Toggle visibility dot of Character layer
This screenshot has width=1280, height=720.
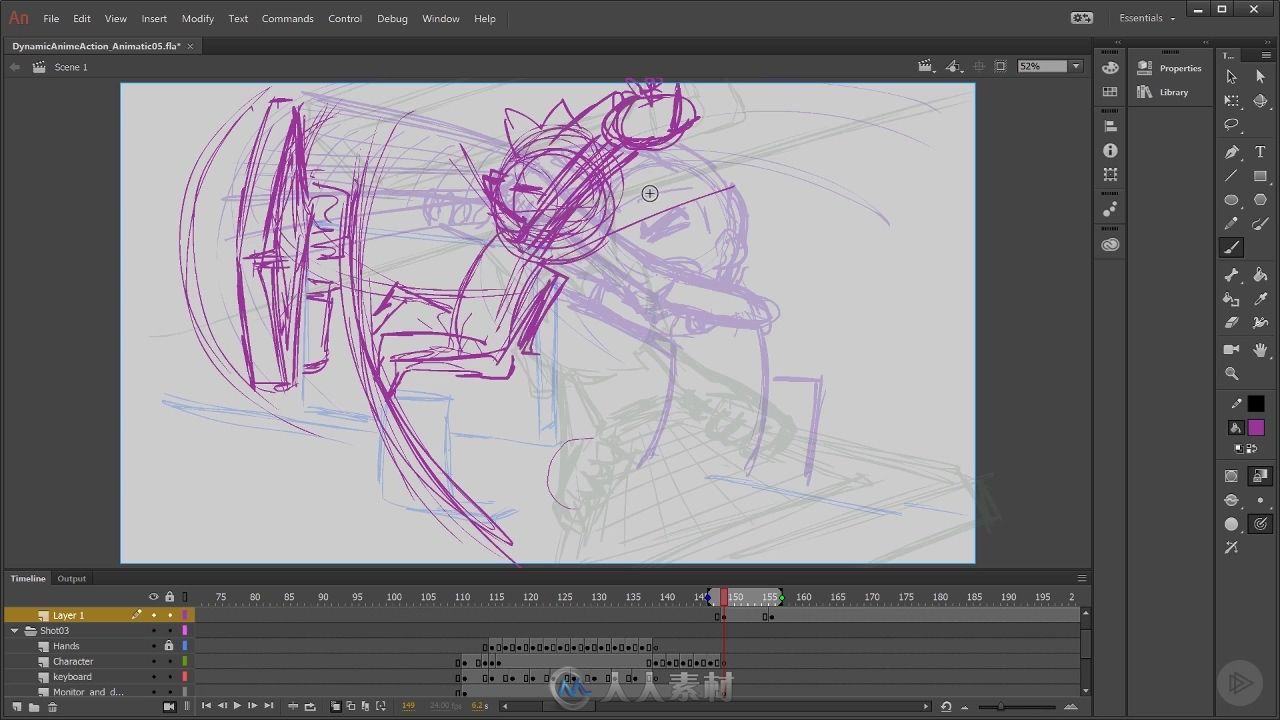(153, 661)
